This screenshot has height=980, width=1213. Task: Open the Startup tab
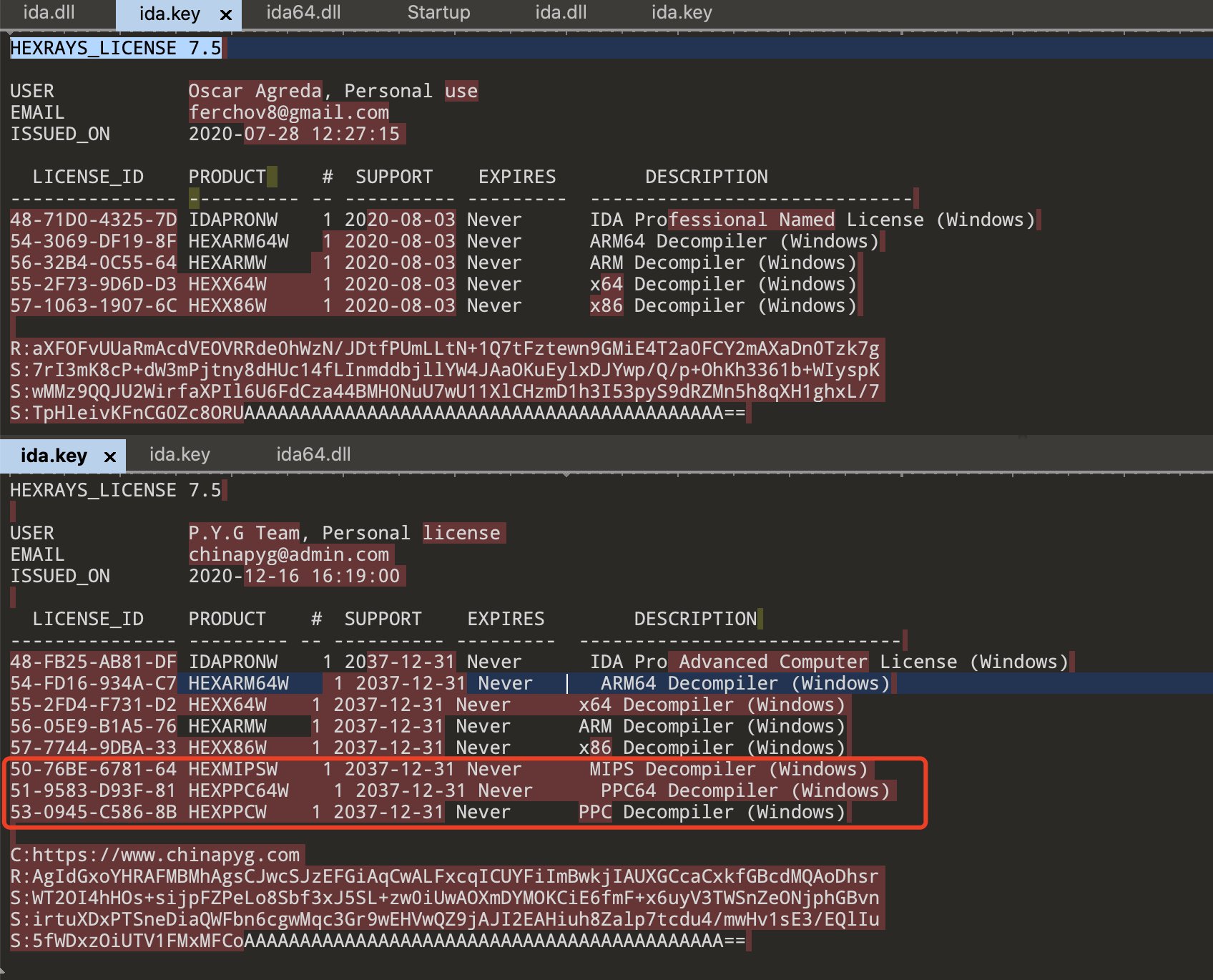438,13
